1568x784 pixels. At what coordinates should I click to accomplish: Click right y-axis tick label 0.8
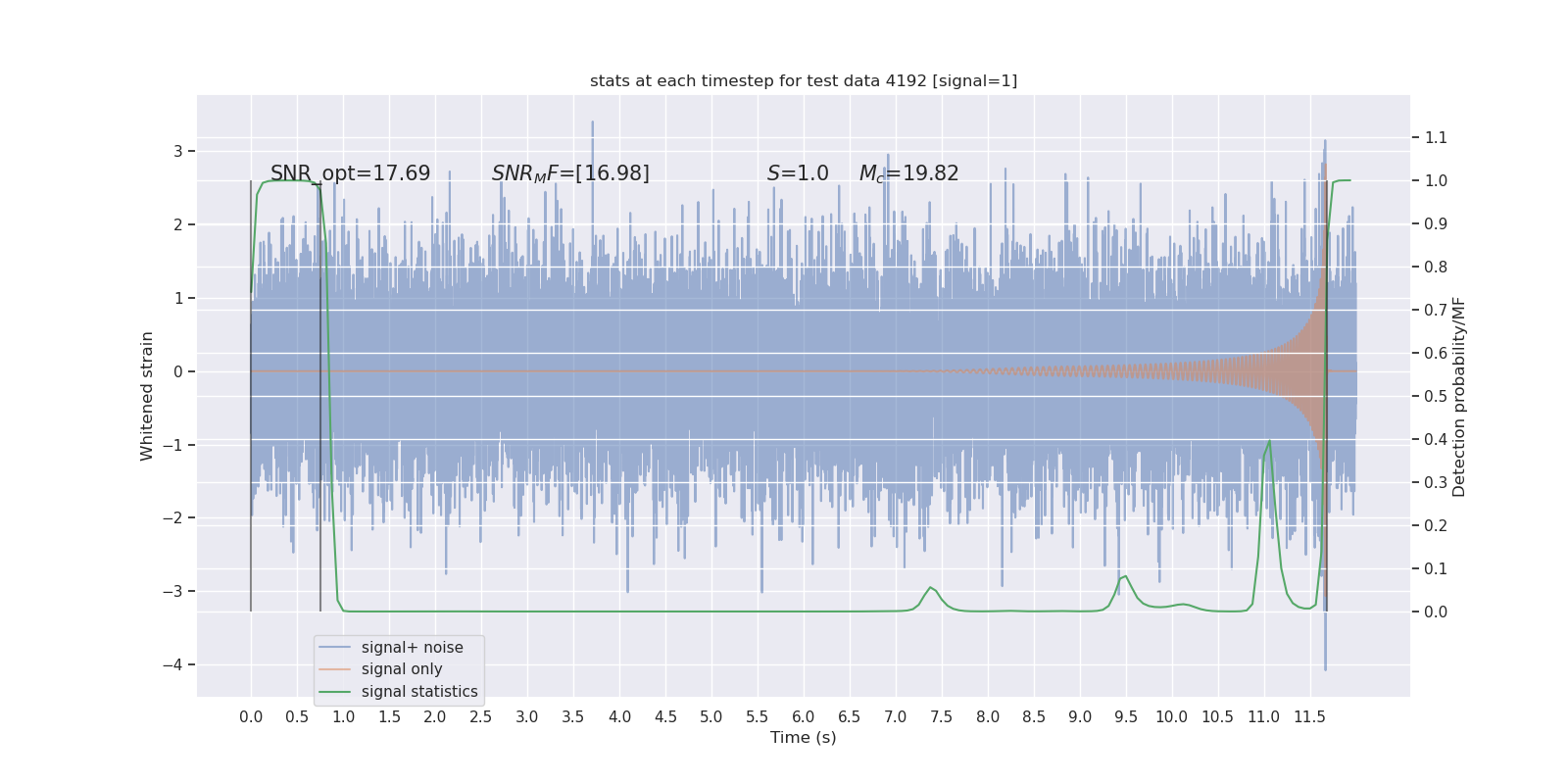[1436, 267]
